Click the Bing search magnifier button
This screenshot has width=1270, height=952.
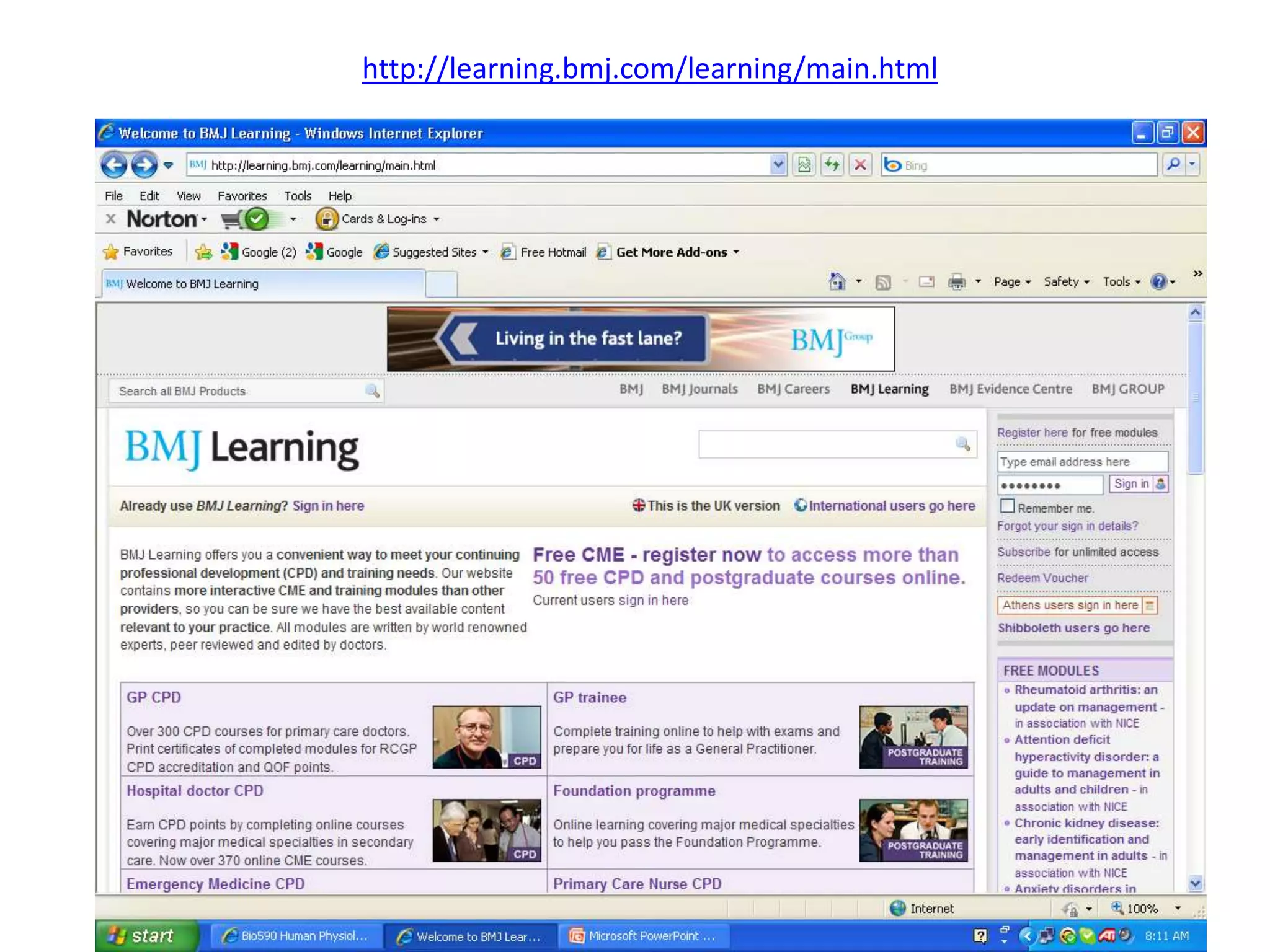1173,165
